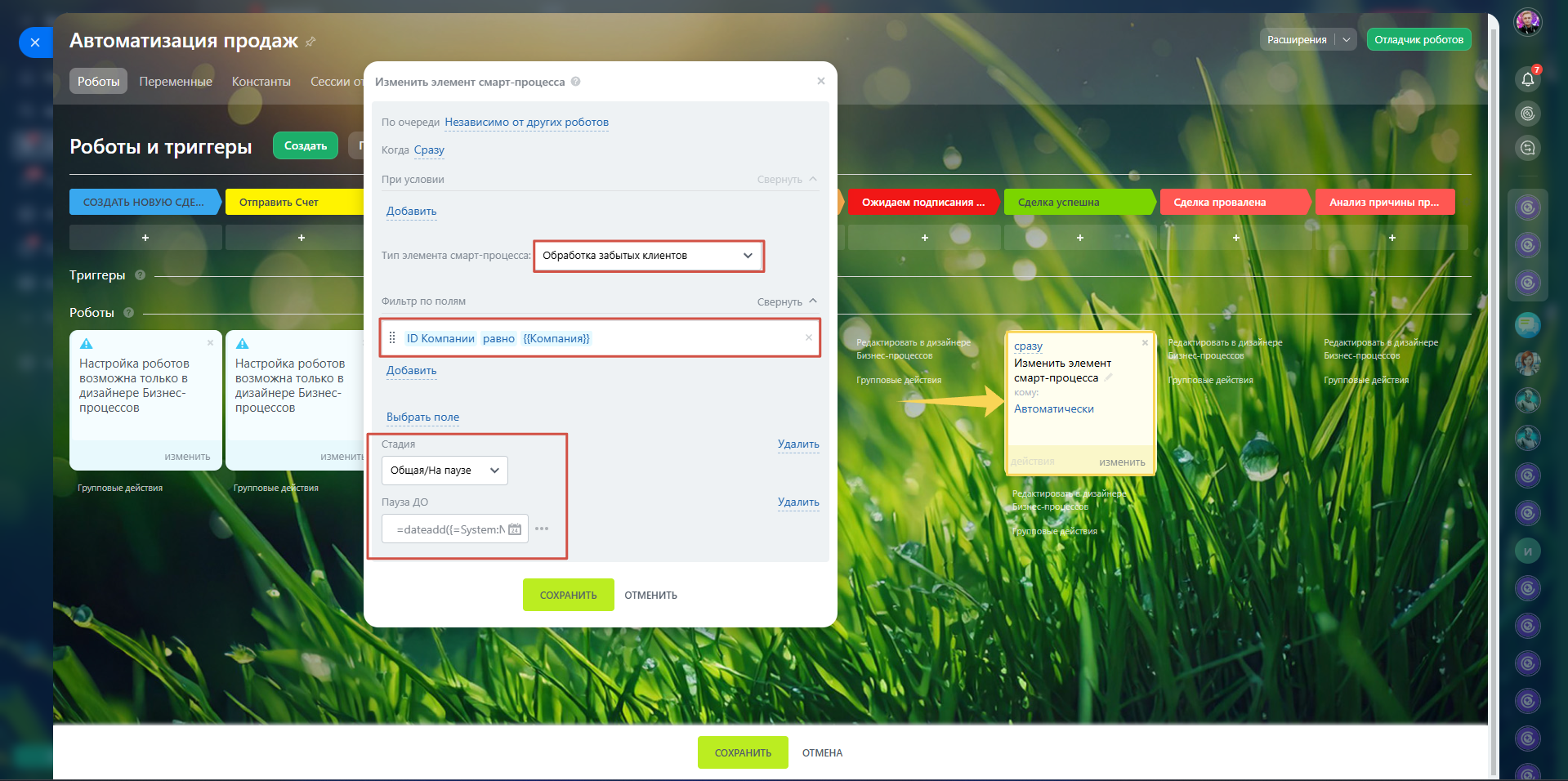Click the {{Компания}} value in the filter
1568x781 pixels.
pos(556,338)
